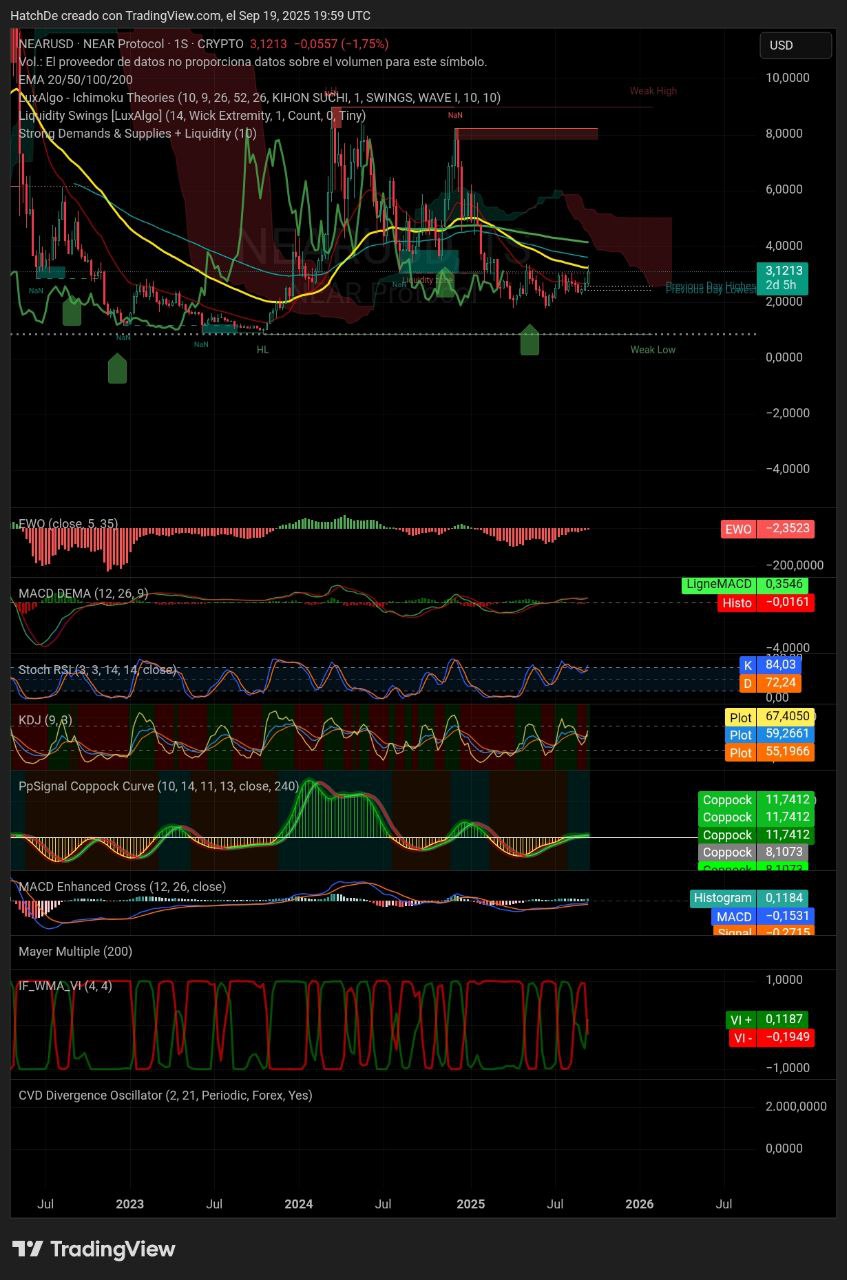This screenshot has height=1280, width=847.
Task: Click the PpSignal Coppock Curve indicator title
Action: pyautogui.click(x=159, y=787)
